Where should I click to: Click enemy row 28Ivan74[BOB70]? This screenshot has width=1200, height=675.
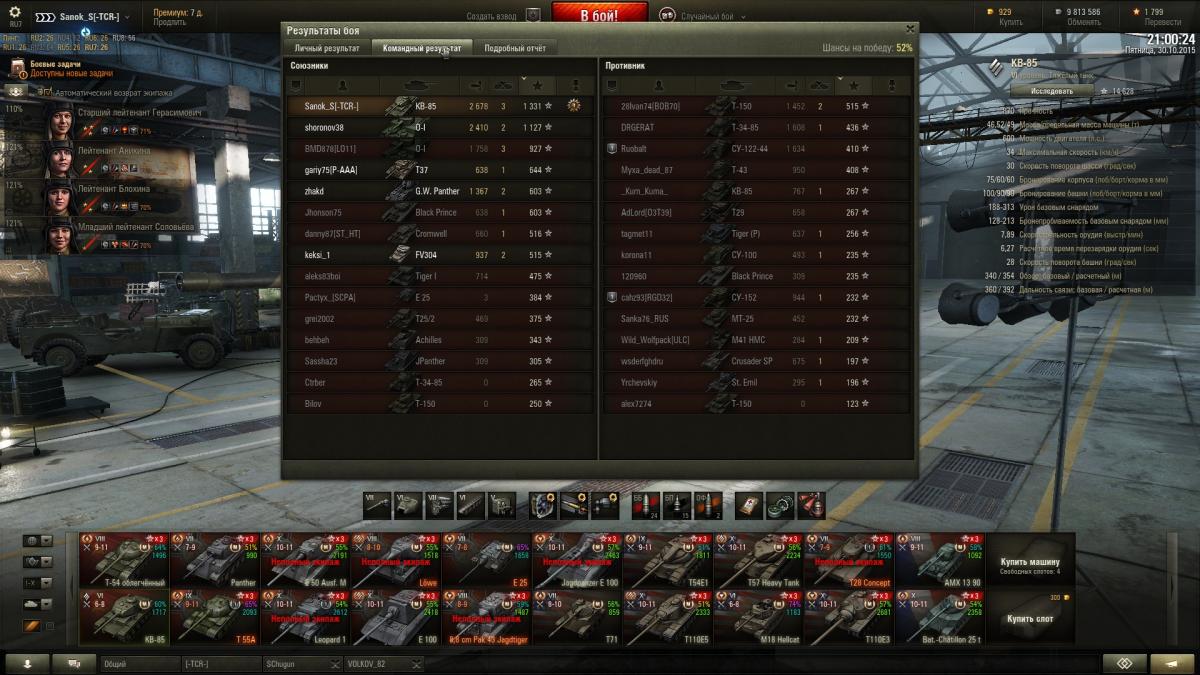click(757, 105)
